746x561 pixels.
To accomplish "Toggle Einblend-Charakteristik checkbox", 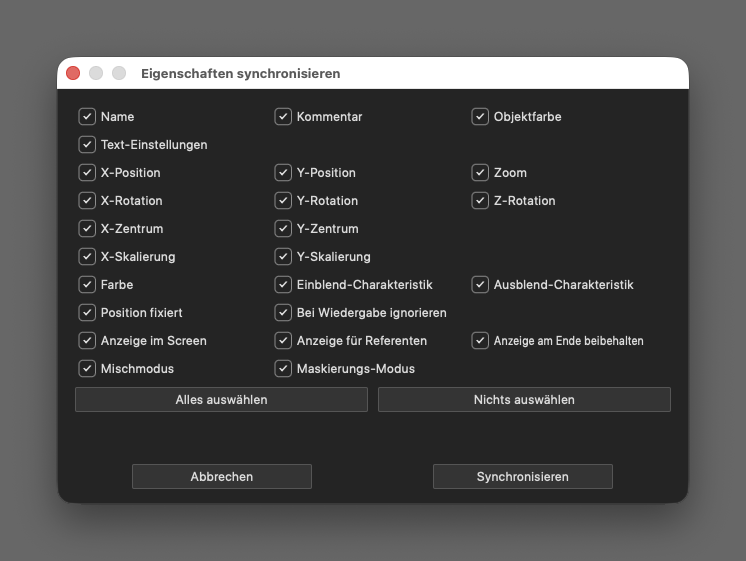I will pyautogui.click(x=283, y=285).
